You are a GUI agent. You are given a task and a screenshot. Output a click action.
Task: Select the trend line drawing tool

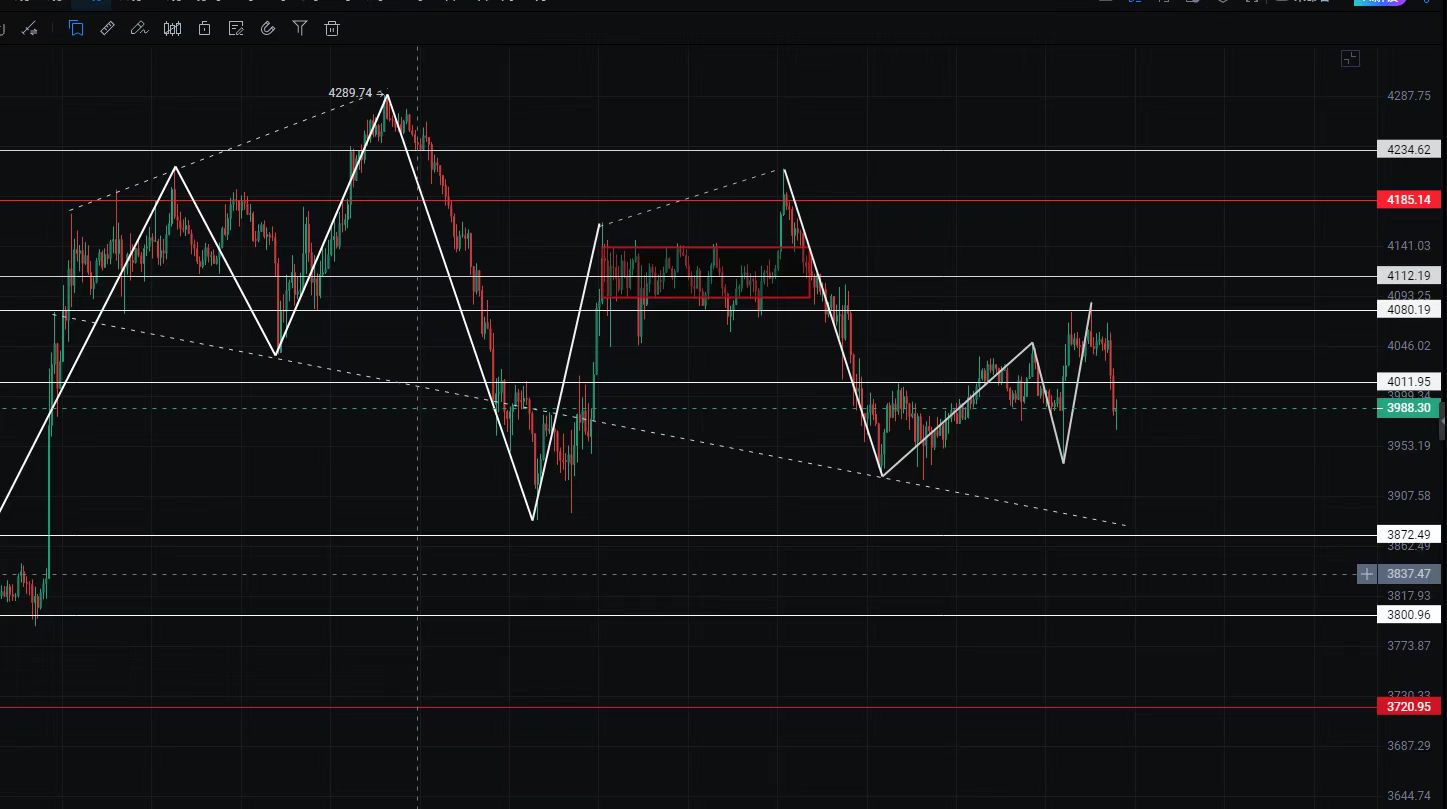[29, 29]
